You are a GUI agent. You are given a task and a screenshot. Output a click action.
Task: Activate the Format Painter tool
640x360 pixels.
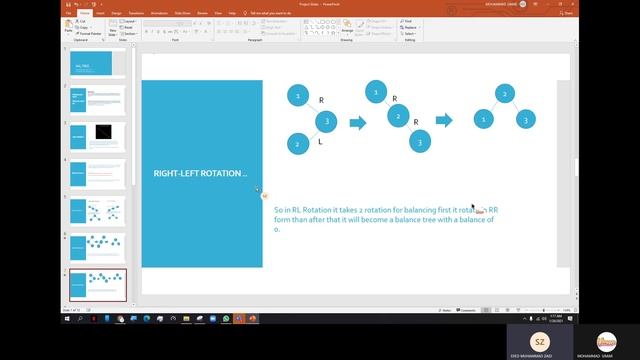(88, 33)
